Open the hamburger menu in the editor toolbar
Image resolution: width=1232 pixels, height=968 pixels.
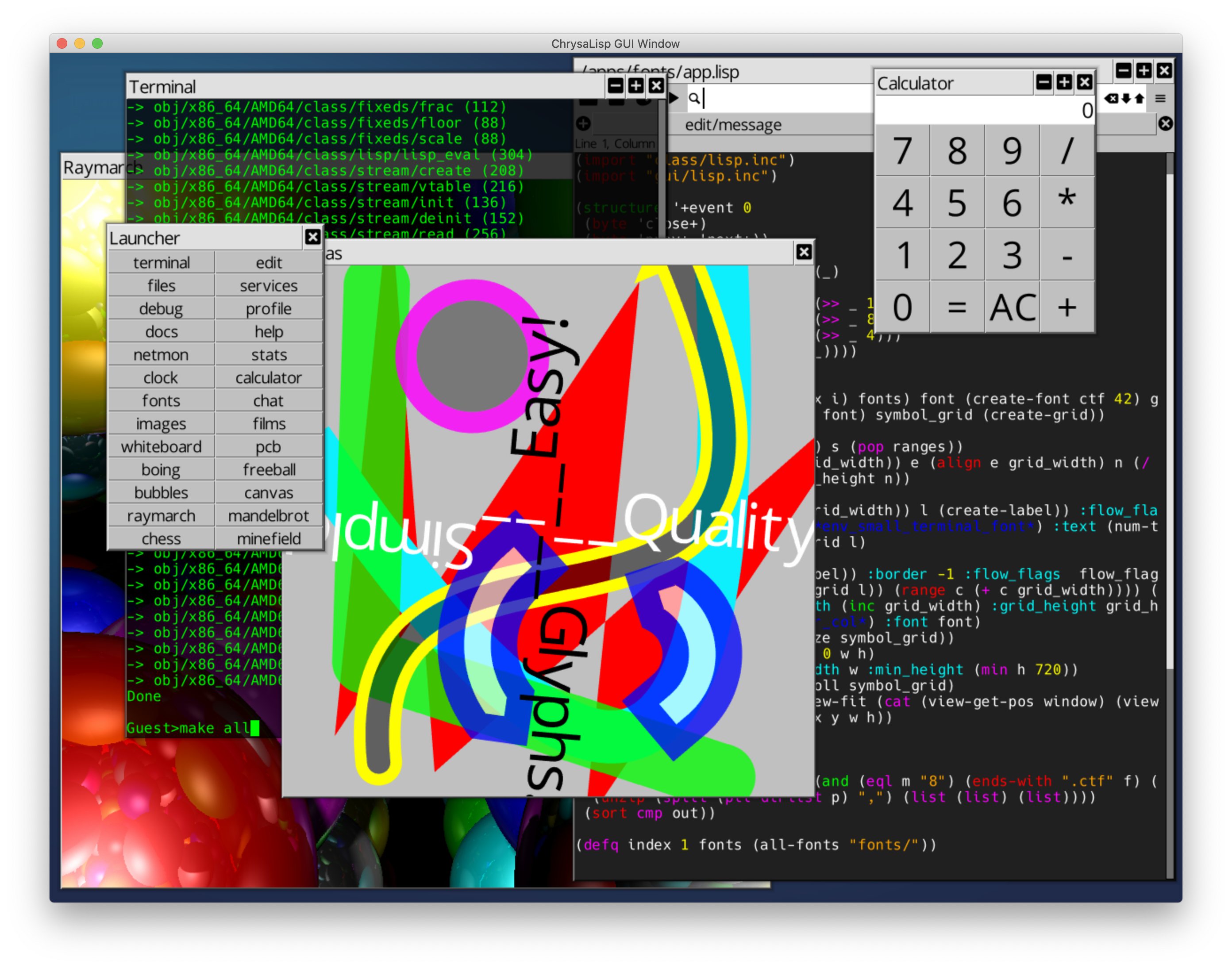click(1160, 99)
